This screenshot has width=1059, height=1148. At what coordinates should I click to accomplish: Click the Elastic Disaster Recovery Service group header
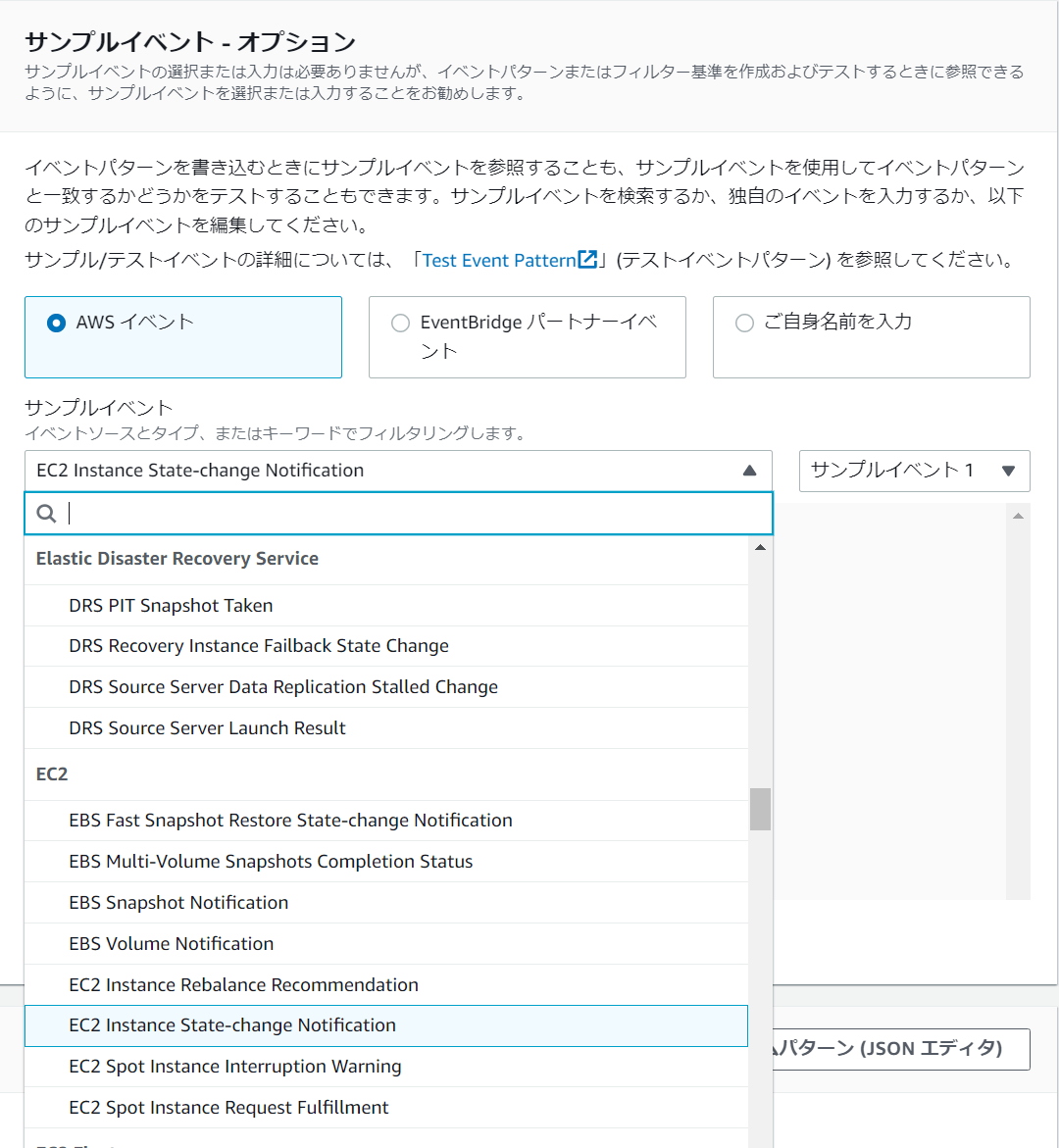176,559
